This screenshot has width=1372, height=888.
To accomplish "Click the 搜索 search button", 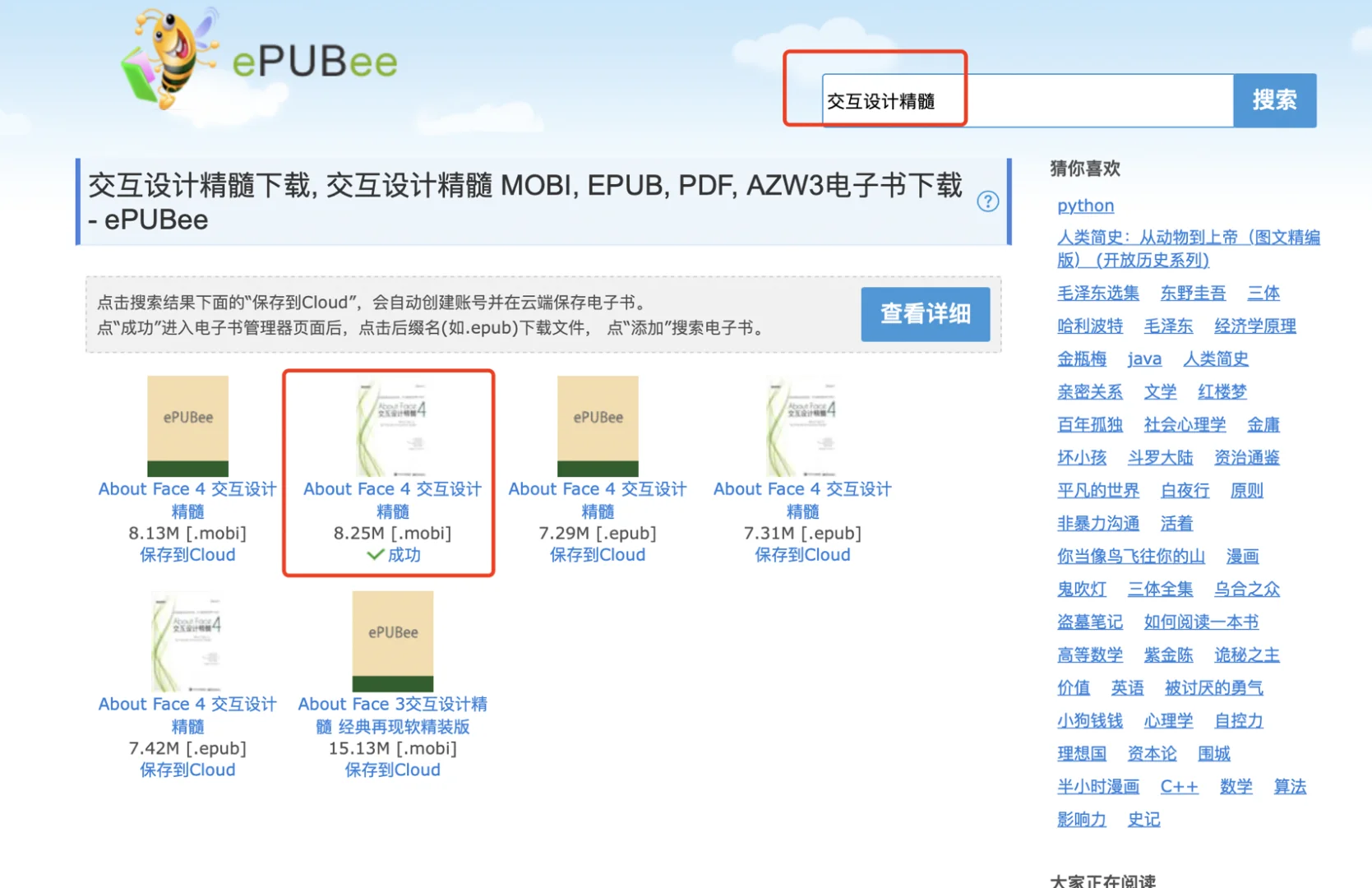I will pyautogui.click(x=1275, y=100).
